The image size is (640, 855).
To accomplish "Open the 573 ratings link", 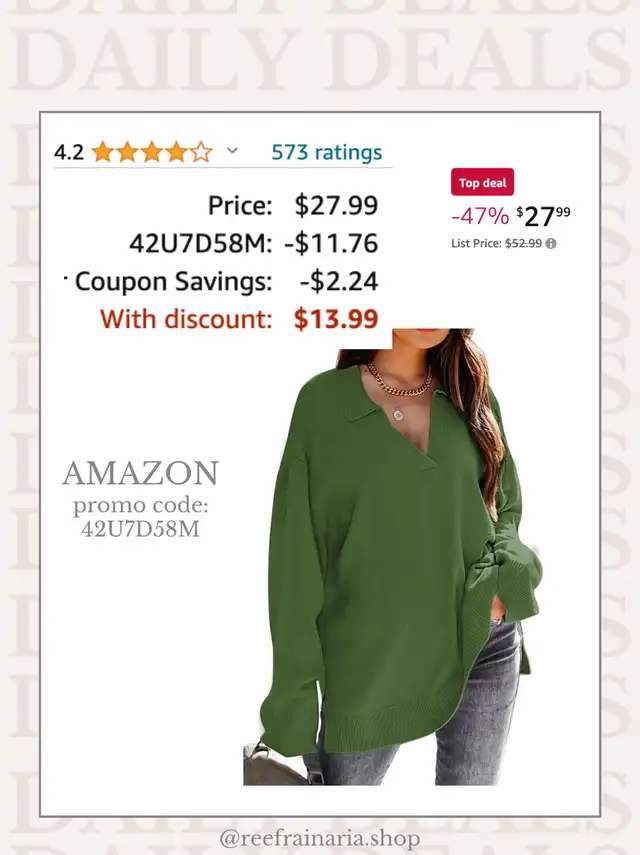I will click(x=327, y=152).
